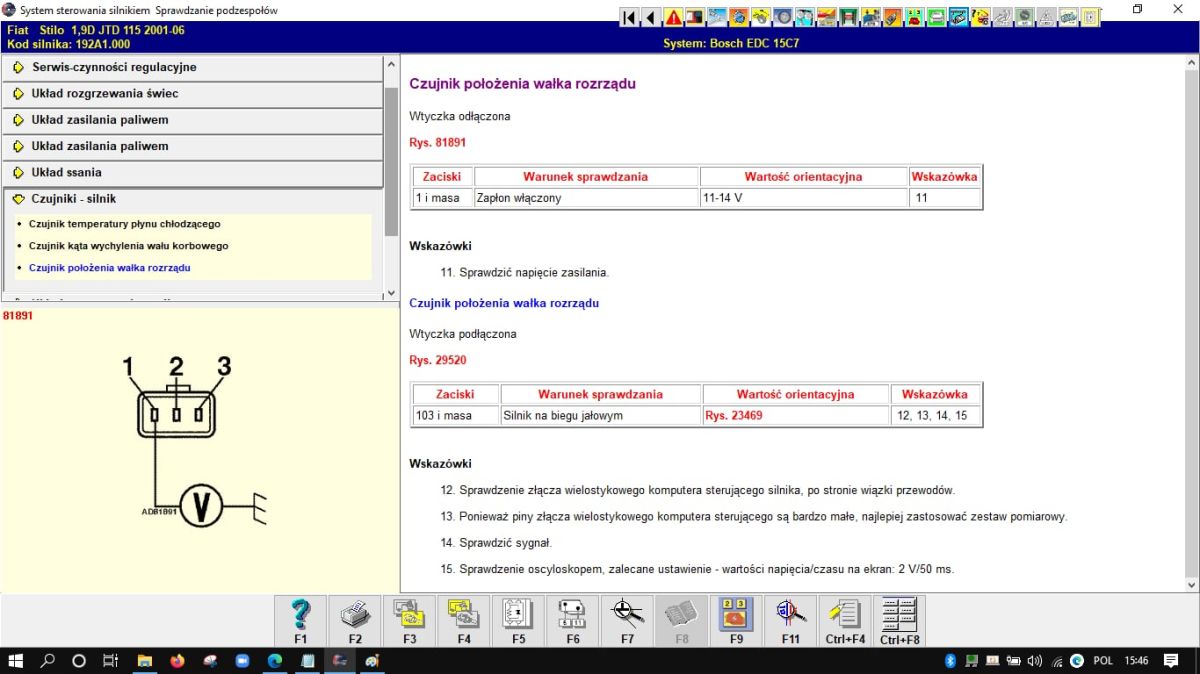
Task: Click the volume speaker tray icon
Action: [x=1035, y=661]
